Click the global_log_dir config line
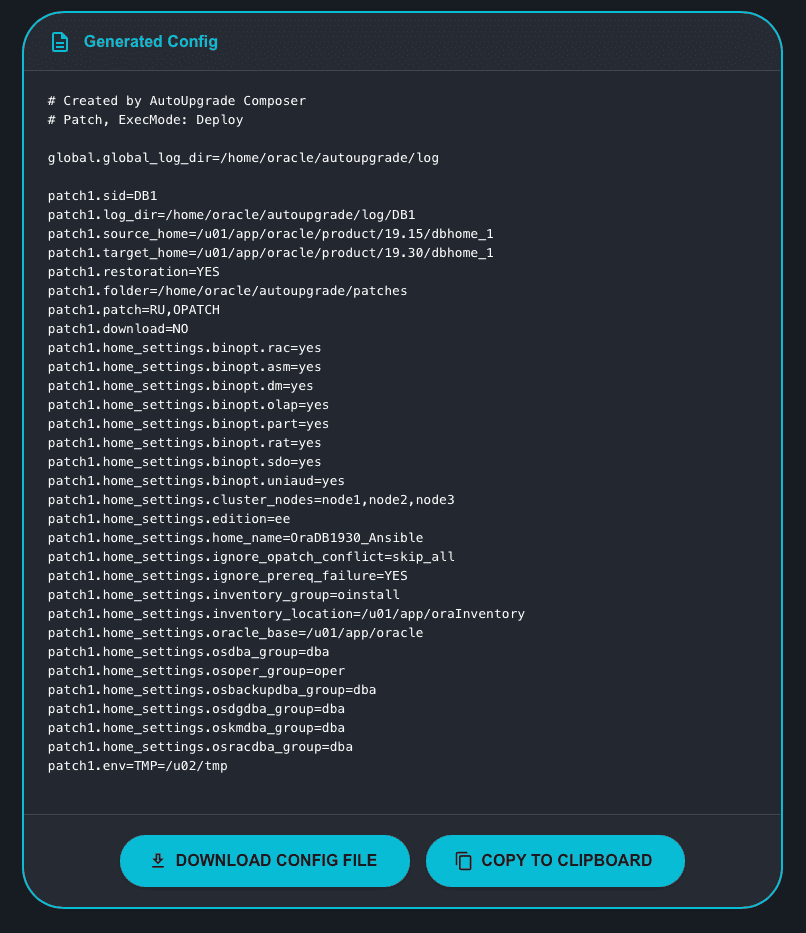Screen dimensions: 806x933 (243, 158)
